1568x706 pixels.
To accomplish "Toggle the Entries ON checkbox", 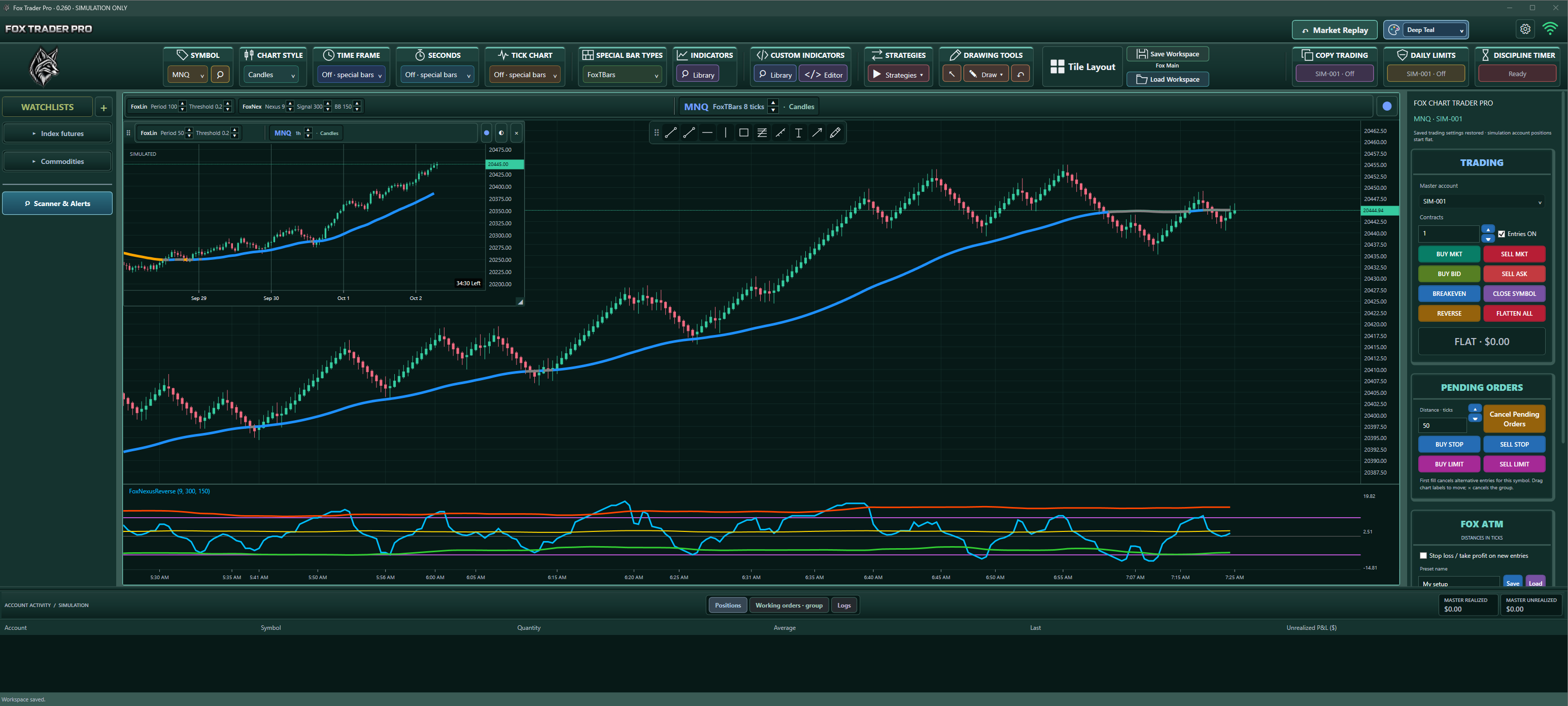I will tap(1501, 233).
